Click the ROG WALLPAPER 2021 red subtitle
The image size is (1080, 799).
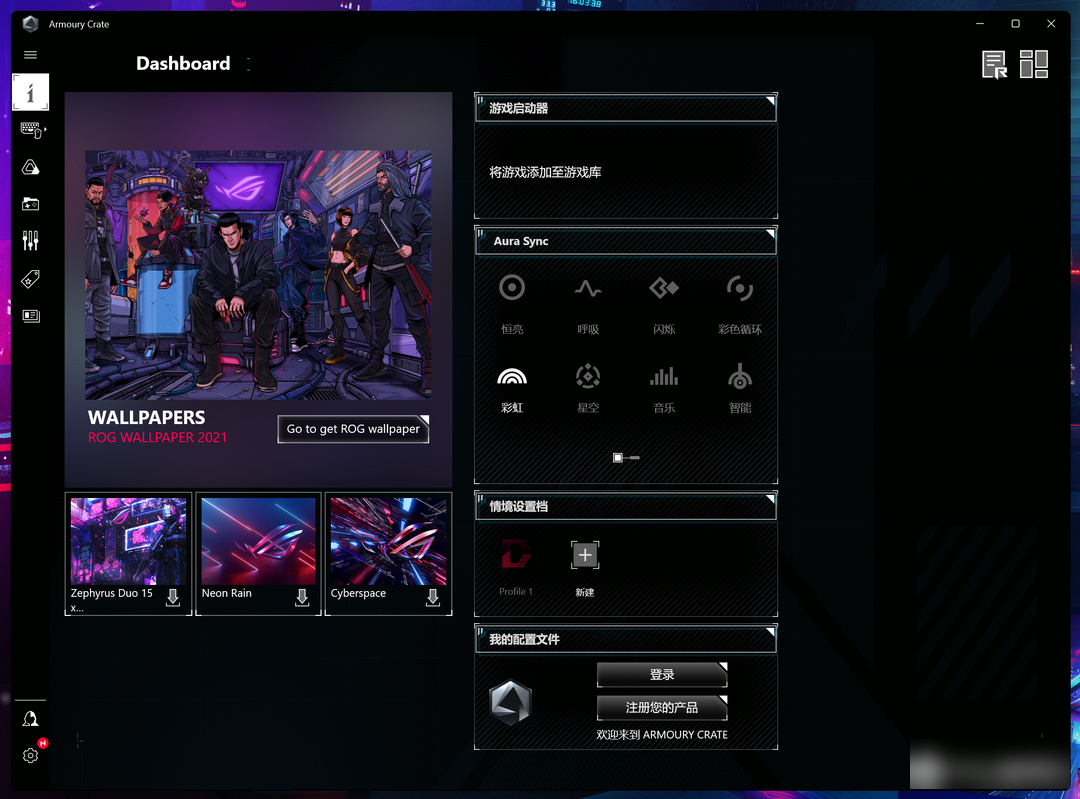[157, 437]
